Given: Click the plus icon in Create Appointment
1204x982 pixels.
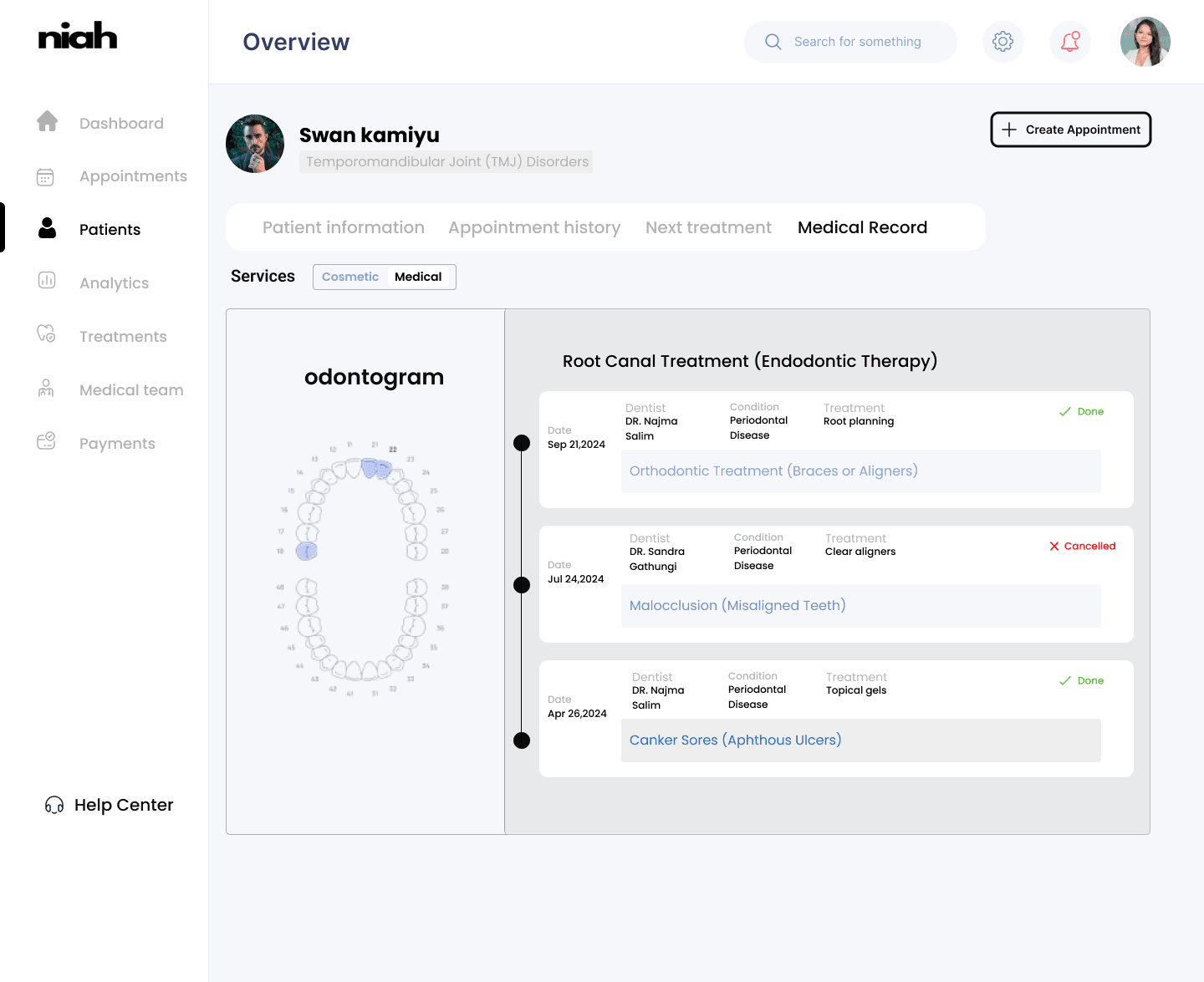Looking at the screenshot, I should click(1009, 130).
